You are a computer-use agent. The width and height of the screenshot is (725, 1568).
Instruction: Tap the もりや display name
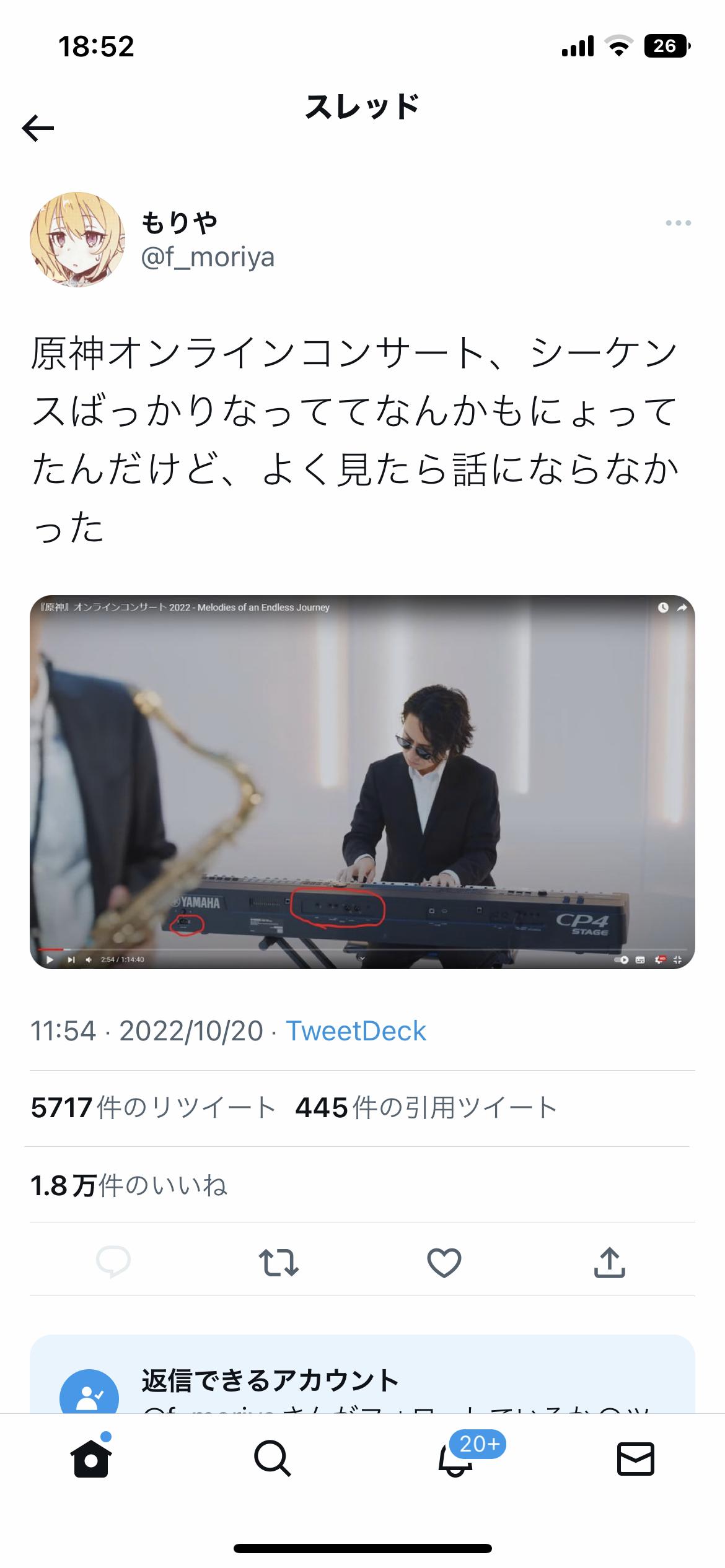(180, 222)
